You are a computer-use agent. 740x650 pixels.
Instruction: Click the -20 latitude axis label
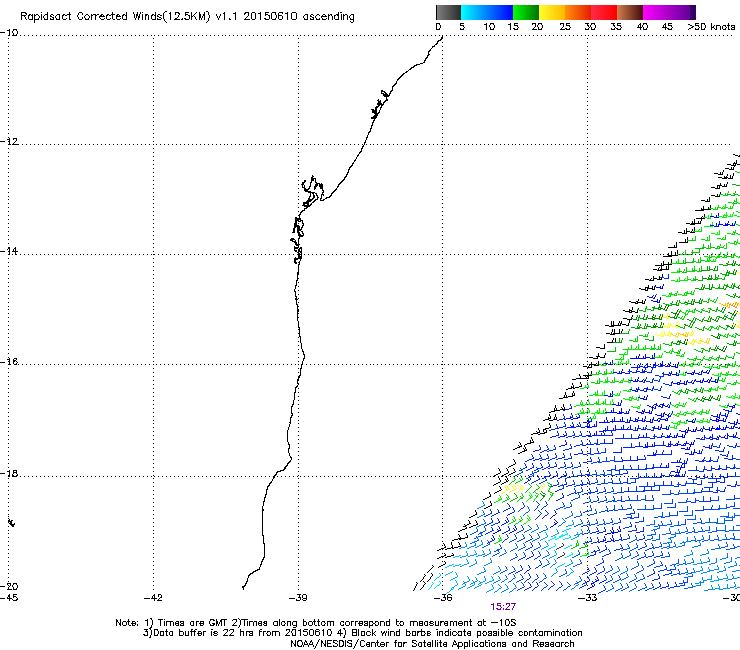(9, 586)
